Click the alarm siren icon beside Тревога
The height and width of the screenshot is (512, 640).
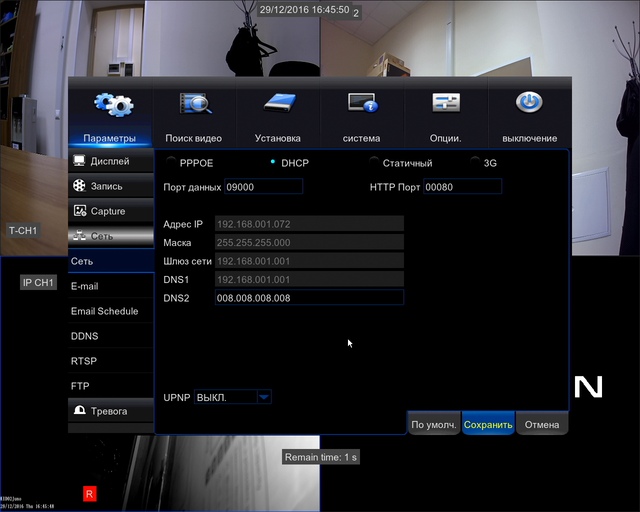click(x=80, y=410)
